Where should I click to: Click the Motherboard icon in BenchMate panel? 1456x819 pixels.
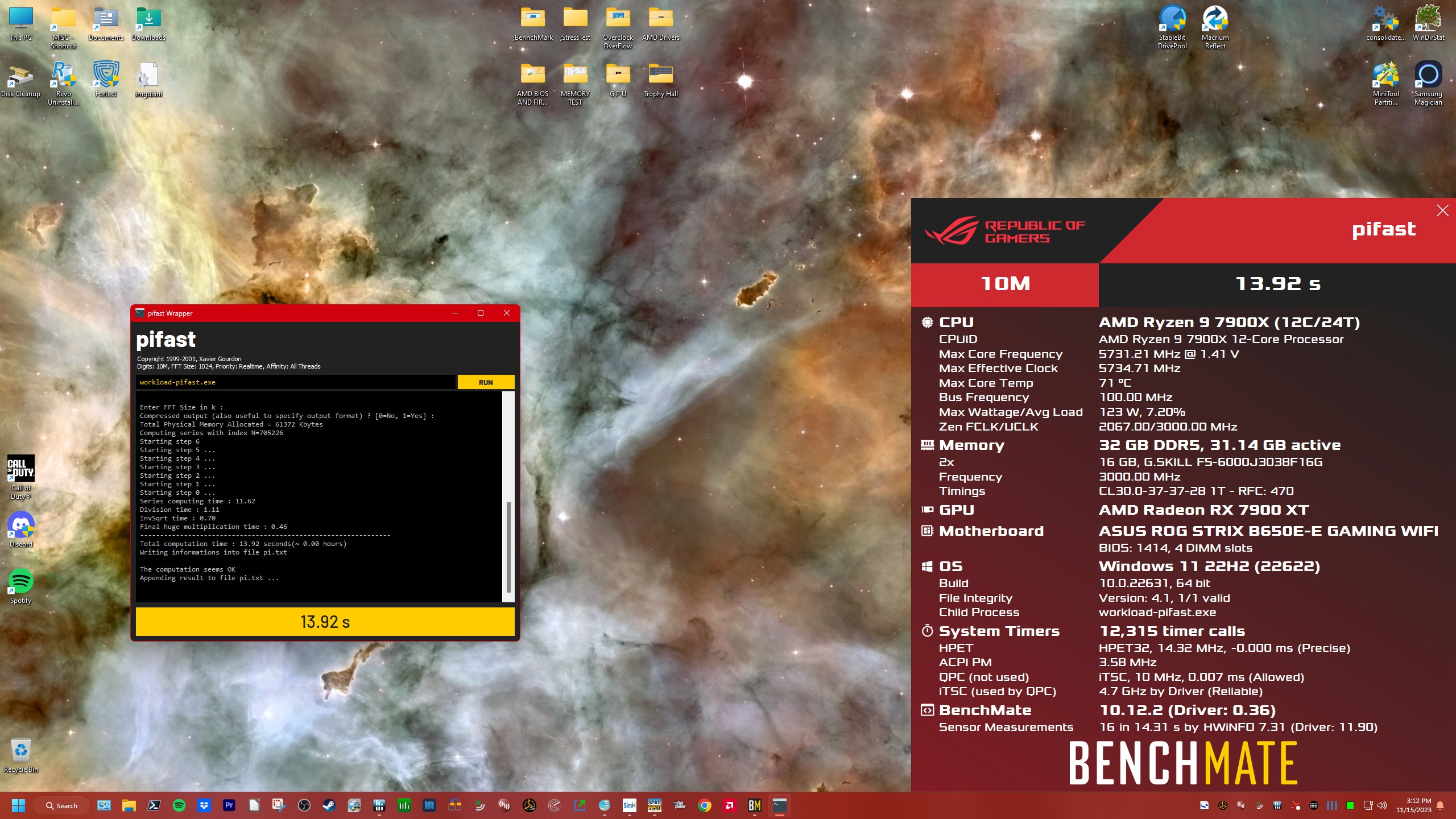(x=927, y=531)
